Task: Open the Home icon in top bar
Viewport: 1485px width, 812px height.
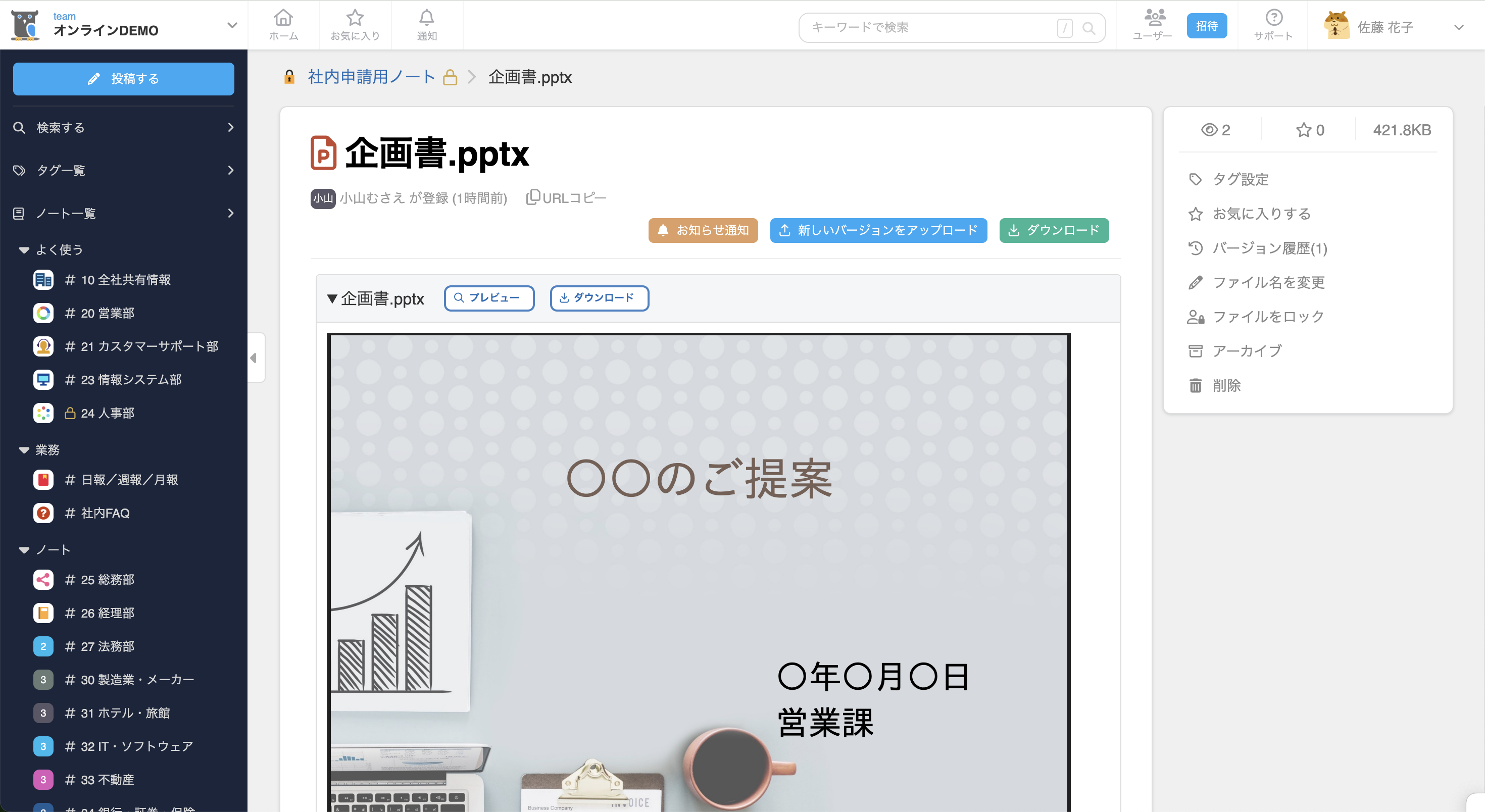Action: tap(283, 18)
